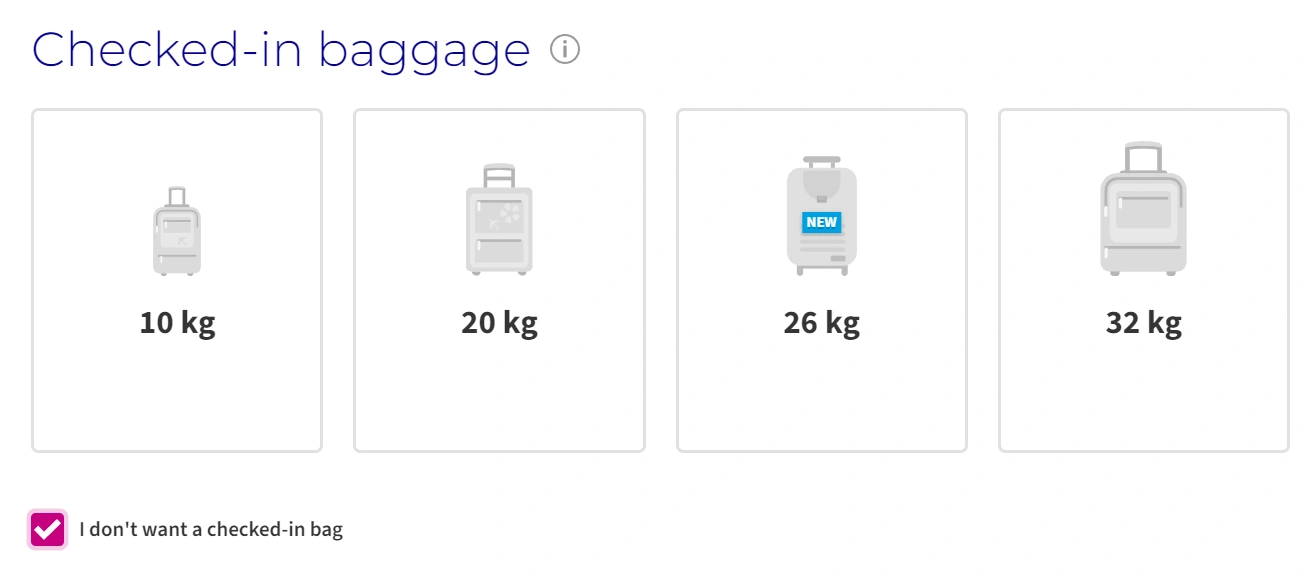Click the handle of the 20 kg suitcase
The height and width of the screenshot is (576, 1310).
[x=499, y=176]
